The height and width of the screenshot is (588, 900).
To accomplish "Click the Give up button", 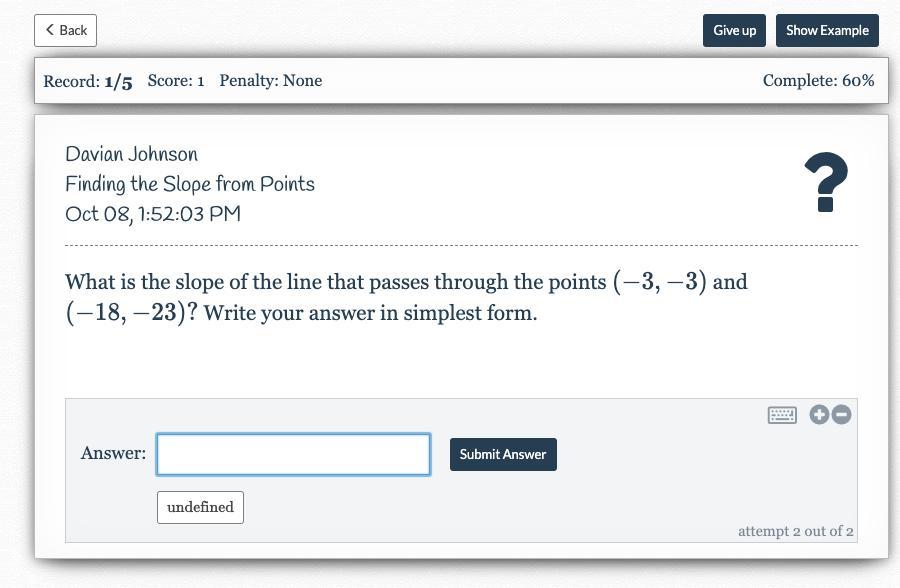I will click(734, 30).
